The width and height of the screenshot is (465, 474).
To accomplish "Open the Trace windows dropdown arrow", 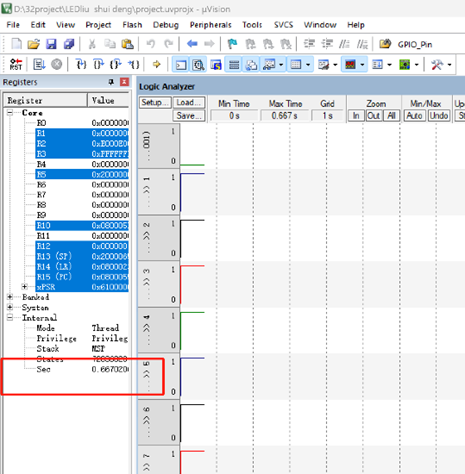I will (389, 65).
